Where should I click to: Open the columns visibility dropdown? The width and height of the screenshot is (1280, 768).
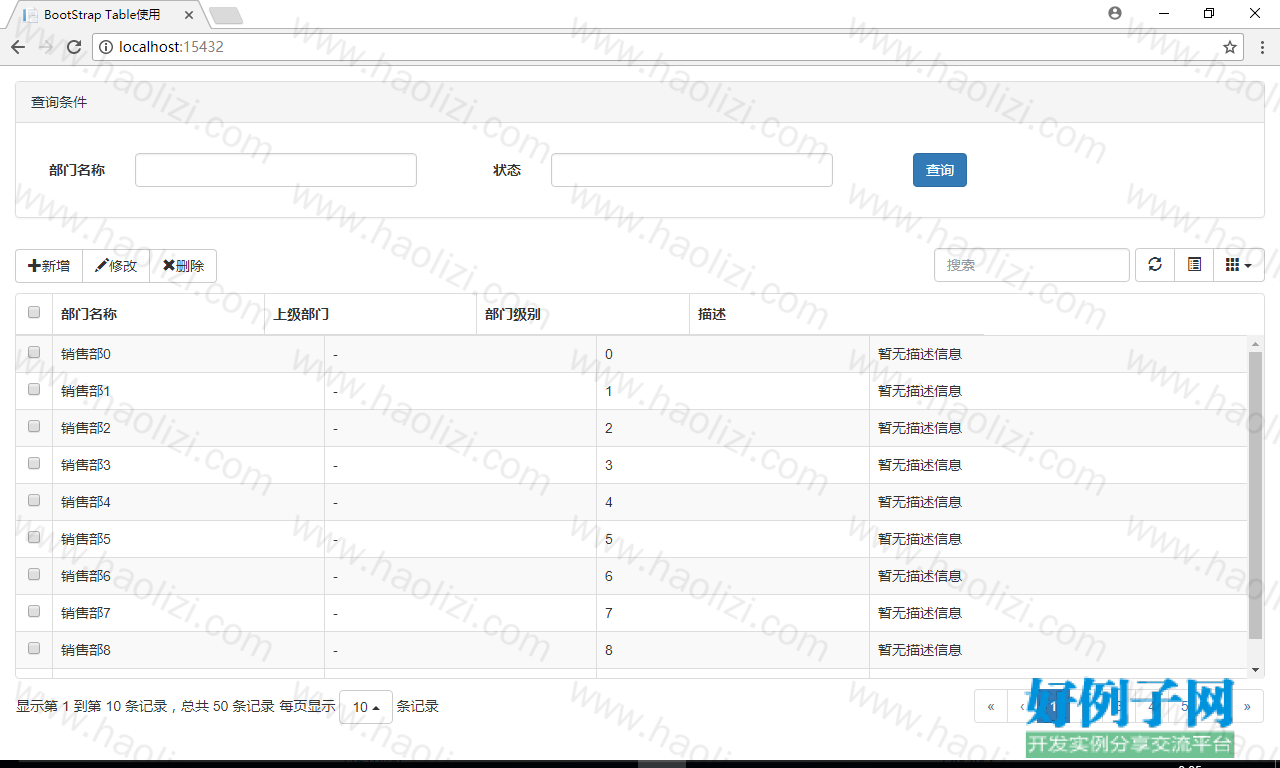point(1239,265)
